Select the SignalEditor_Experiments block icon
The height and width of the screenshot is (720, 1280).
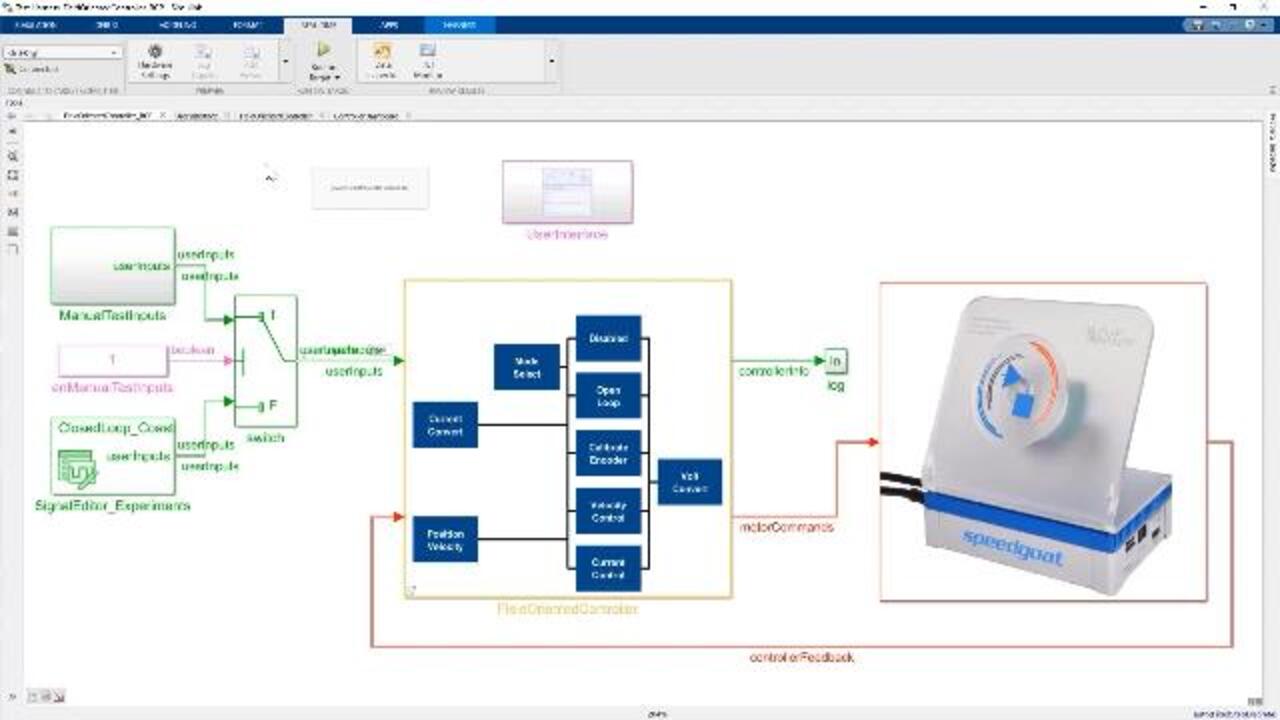[x=77, y=470]
